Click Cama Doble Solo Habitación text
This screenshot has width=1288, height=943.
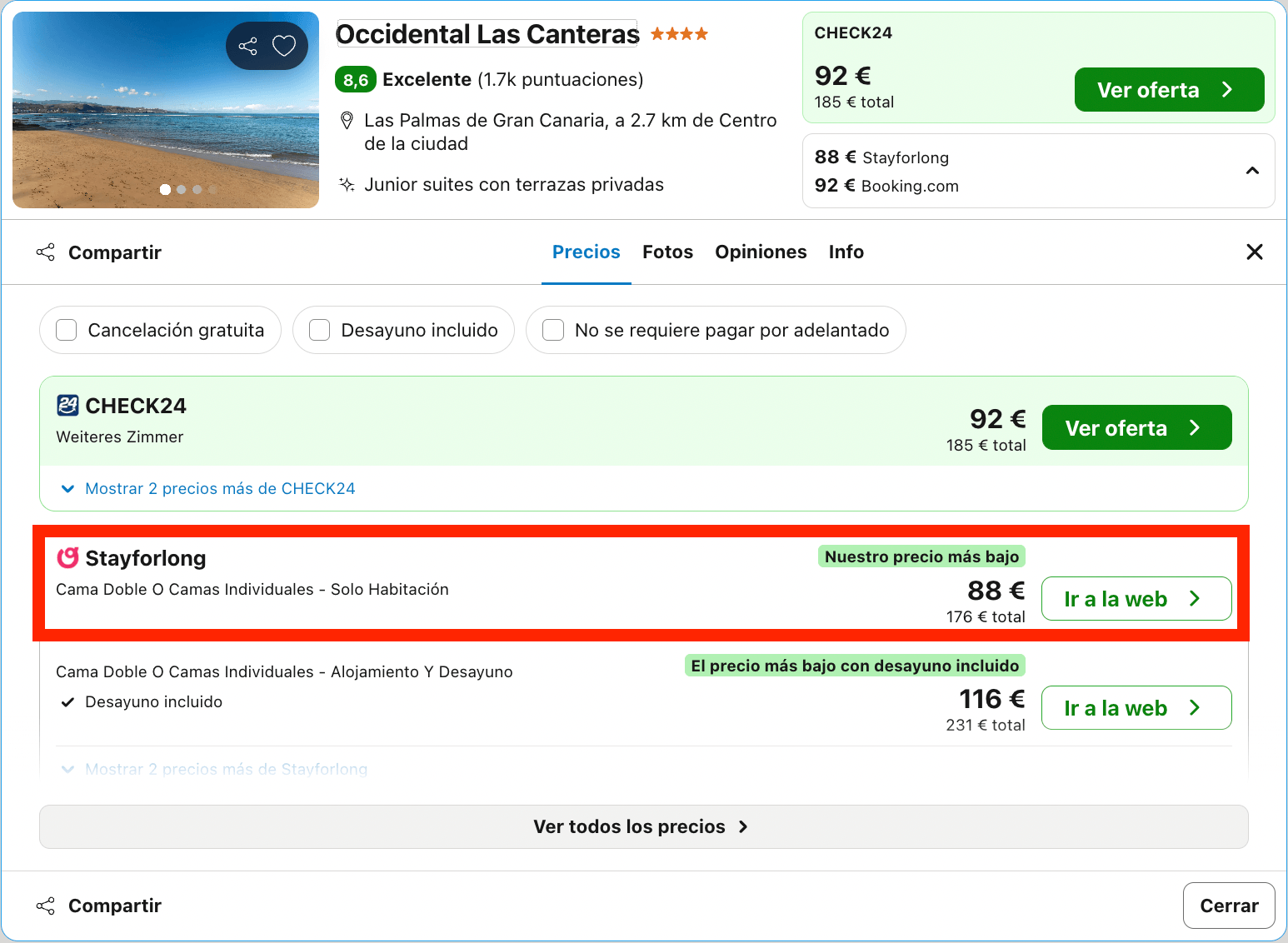tap(252, 590)
